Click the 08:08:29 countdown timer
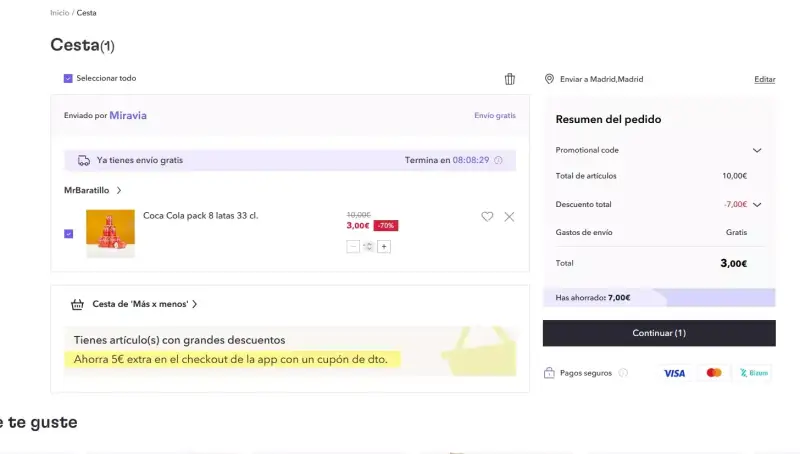 pyautogui.click(x=471, y=160)
